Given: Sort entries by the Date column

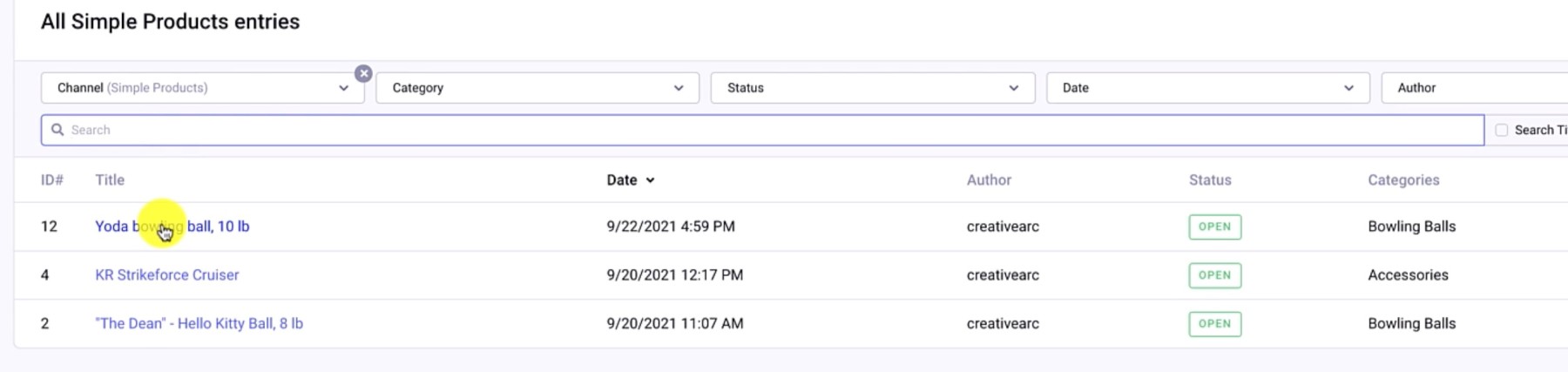Looking at the screenshot, I should [622, 180].
